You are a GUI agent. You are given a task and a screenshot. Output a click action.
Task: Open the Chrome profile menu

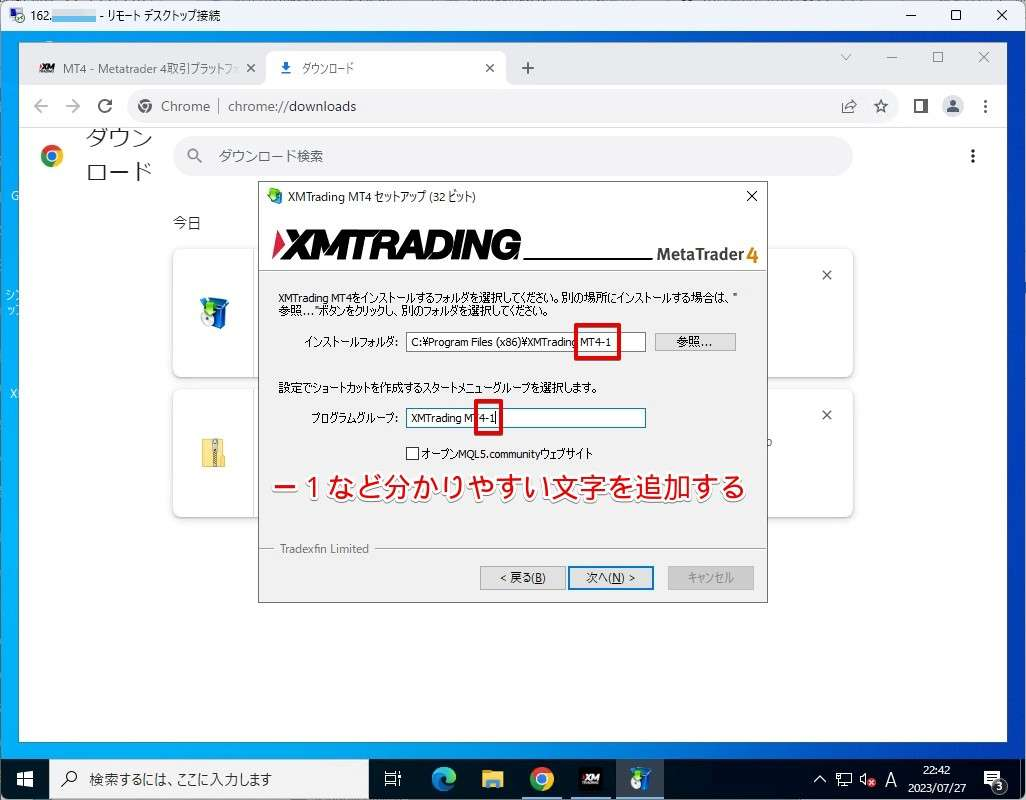(x=953, y=106)
